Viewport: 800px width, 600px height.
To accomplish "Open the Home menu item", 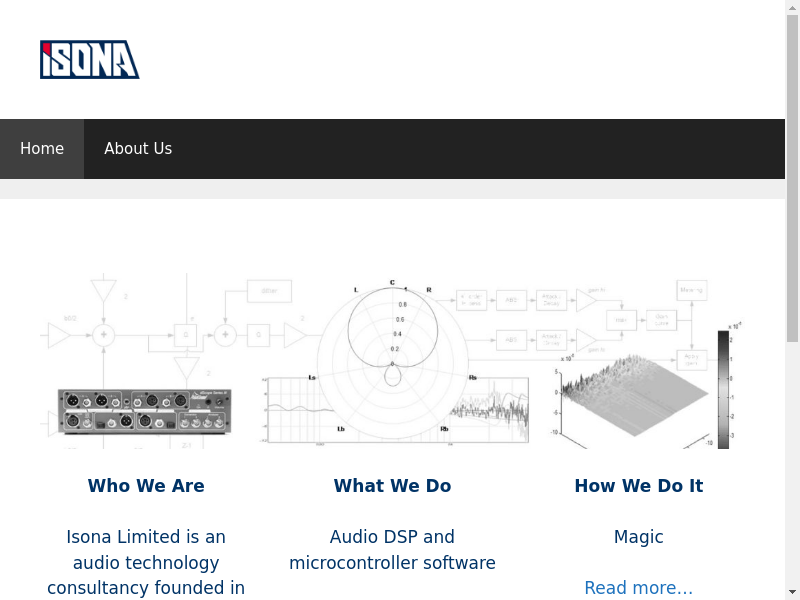I will coord(42,149).
